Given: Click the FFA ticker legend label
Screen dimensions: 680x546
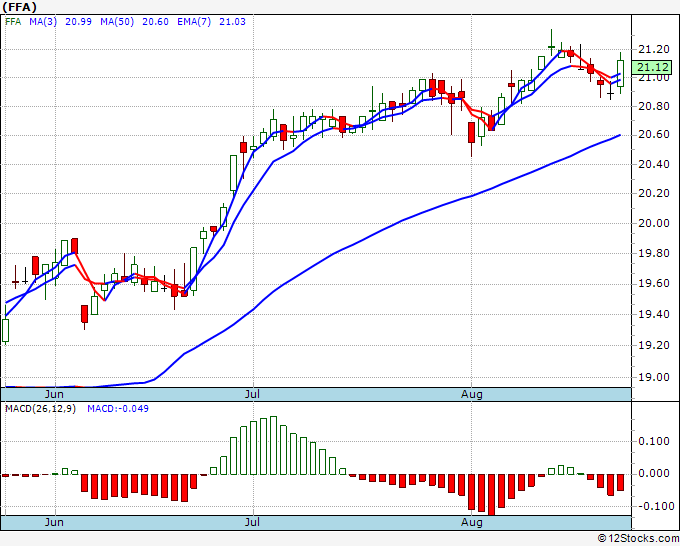Looking at the screenshot, I should click(x=13, y=22).
